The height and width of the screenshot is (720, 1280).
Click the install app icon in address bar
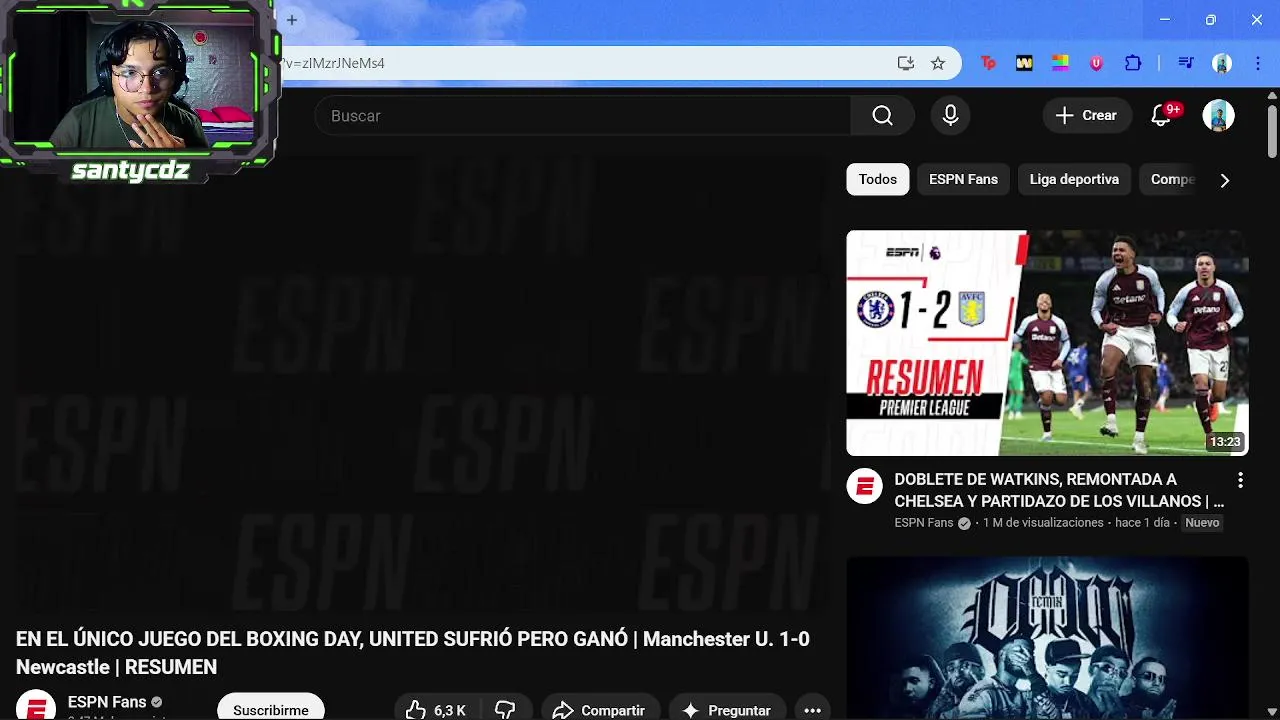(906, 63)
